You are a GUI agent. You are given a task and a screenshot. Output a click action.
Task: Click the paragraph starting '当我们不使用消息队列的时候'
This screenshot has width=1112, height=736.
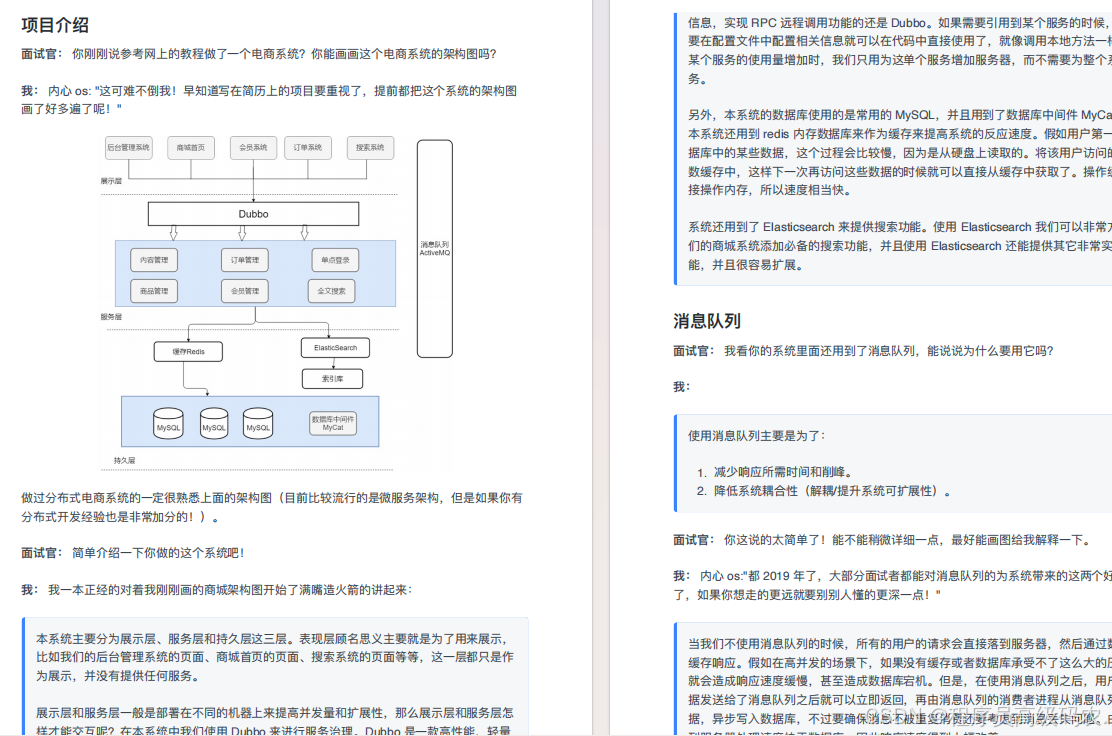(x=900, y=688)
